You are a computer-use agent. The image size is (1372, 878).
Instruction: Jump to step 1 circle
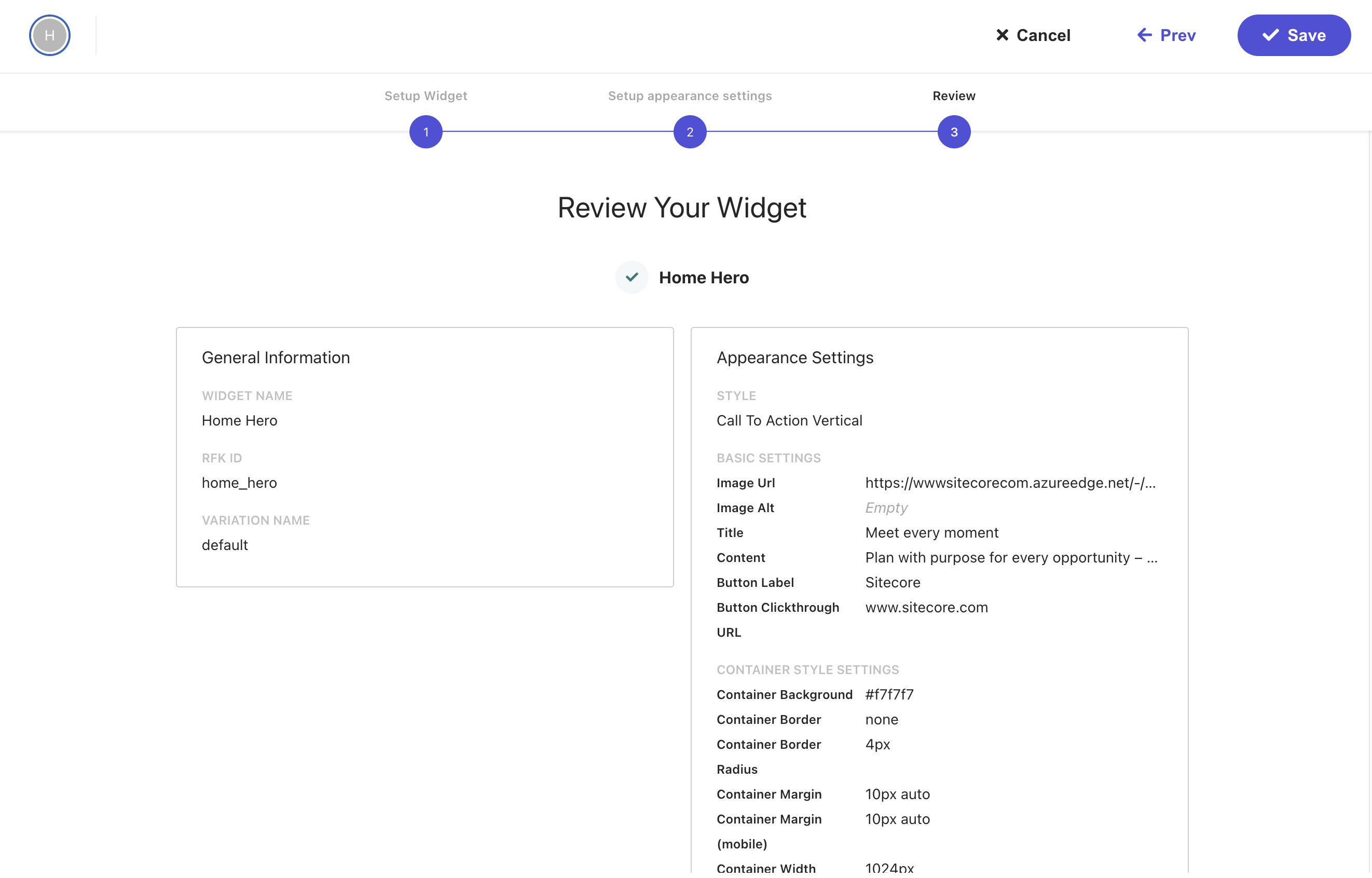[x=426, y=132]
